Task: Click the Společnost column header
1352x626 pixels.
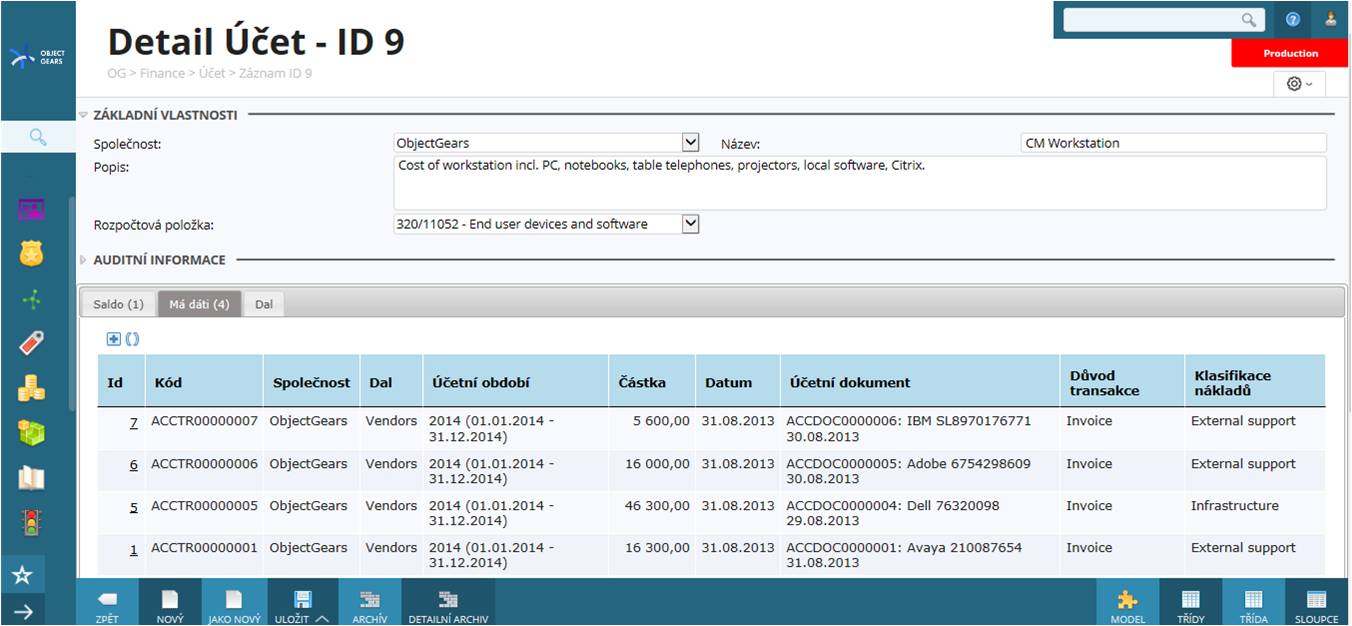Action: tap(312, 382)
